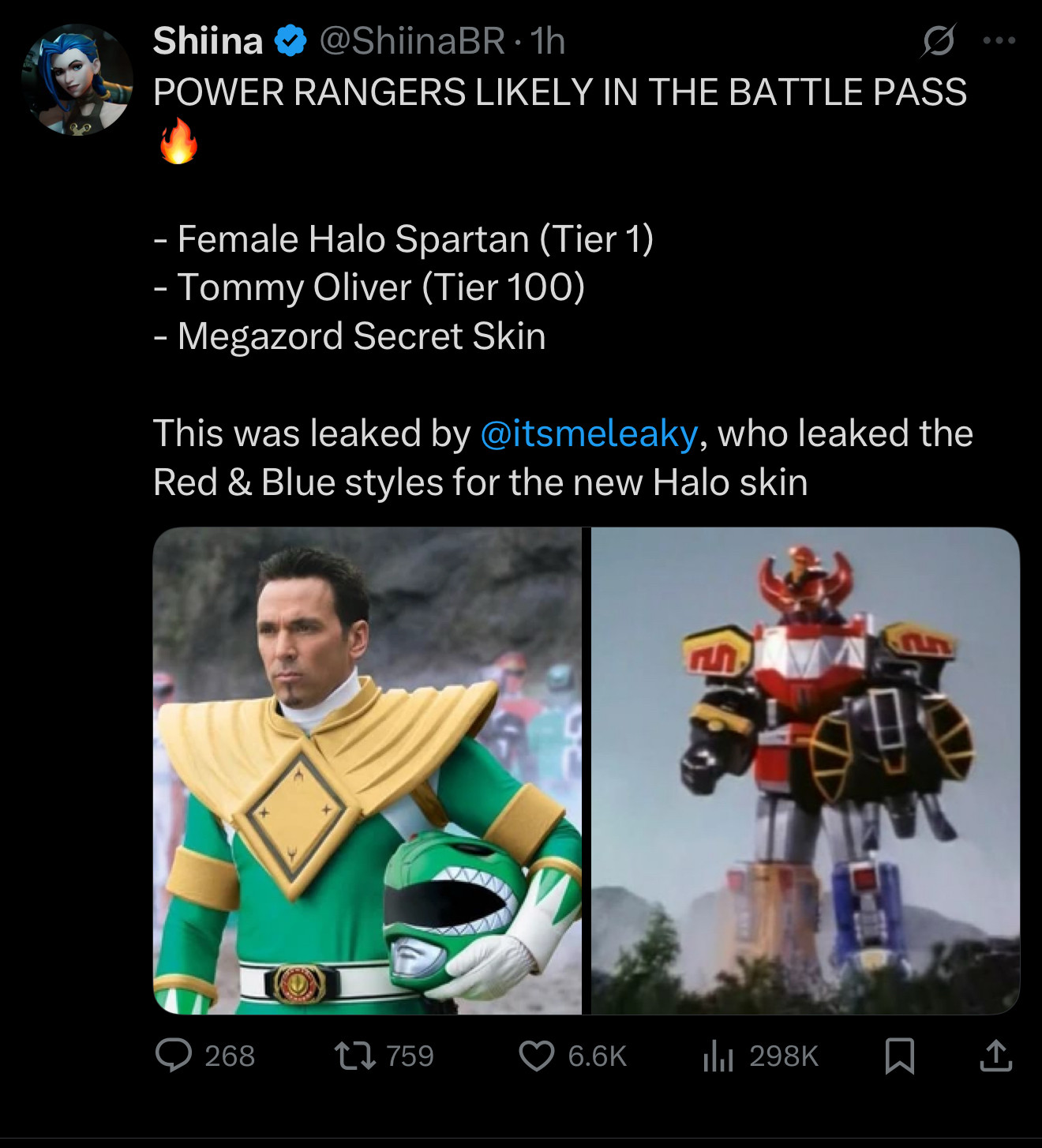The height and width of the screenshot is (1148, 1042).
Task: Bookmark this post
Action: pos(900,1056)
